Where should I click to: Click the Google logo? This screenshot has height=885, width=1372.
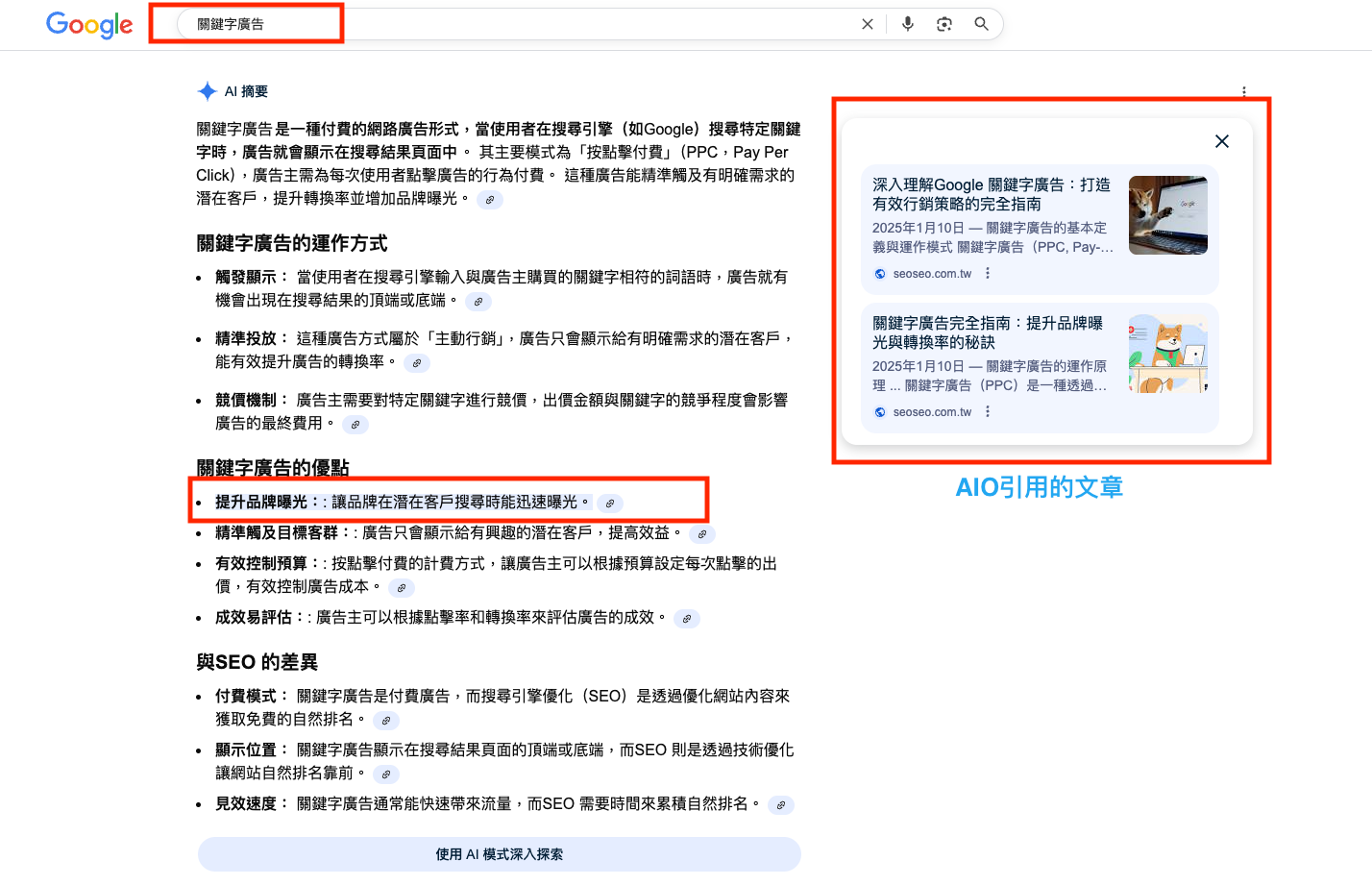[89, 25]
